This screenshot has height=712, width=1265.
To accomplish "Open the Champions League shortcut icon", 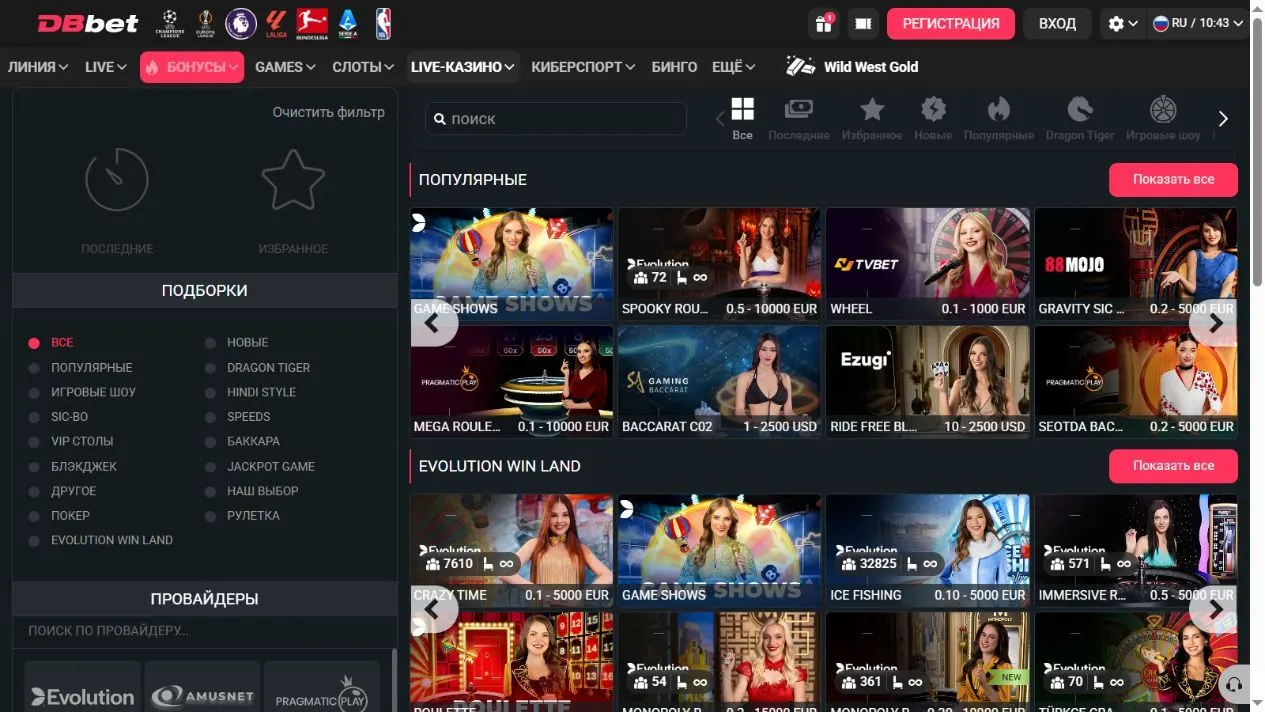I will click(171, 24).
